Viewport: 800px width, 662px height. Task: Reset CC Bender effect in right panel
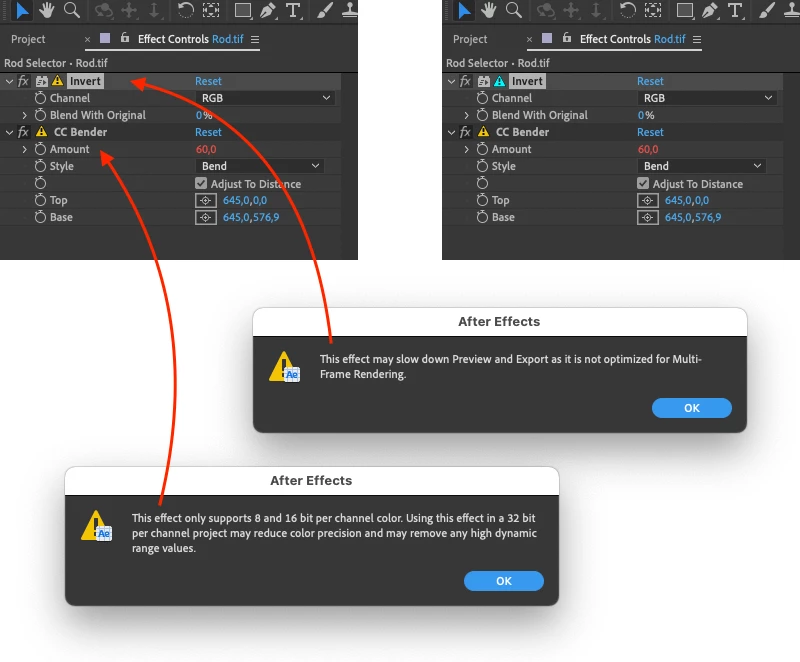[650, 132]
